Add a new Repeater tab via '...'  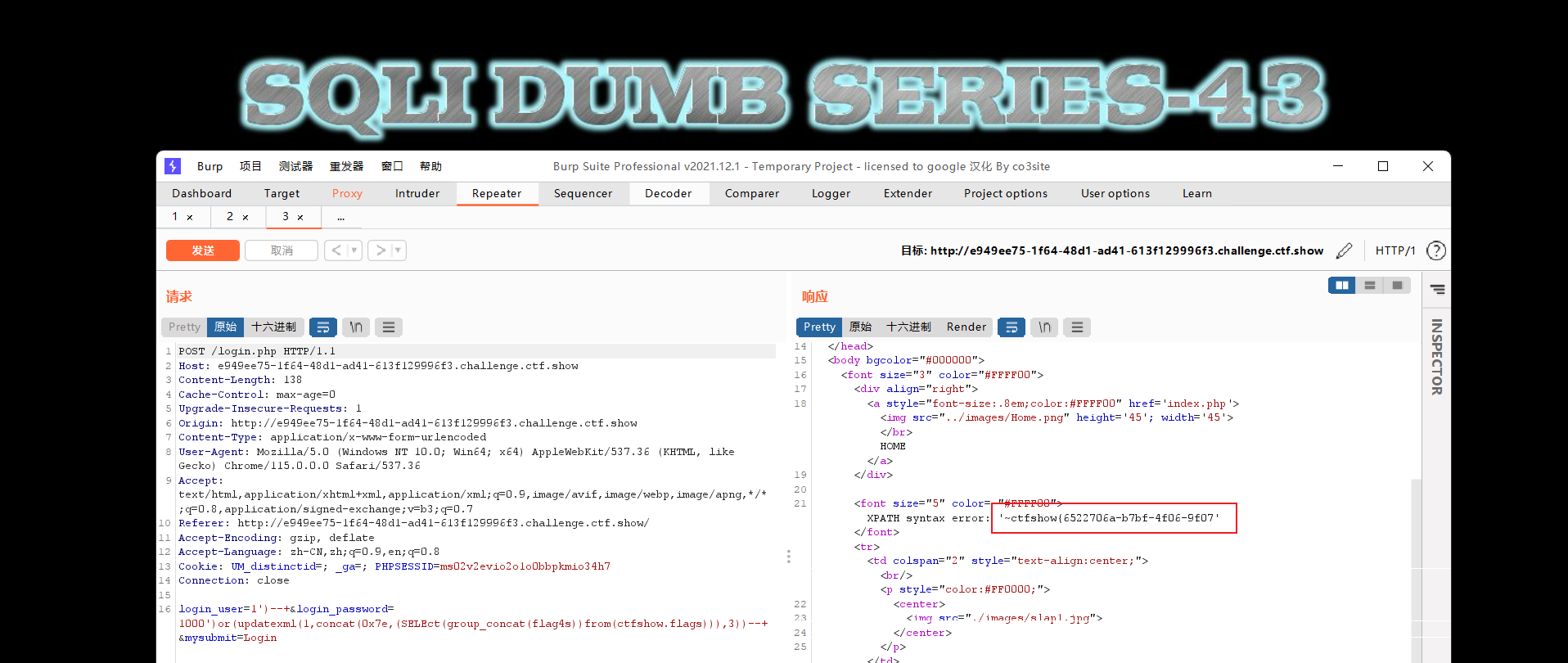click(340, 217)
